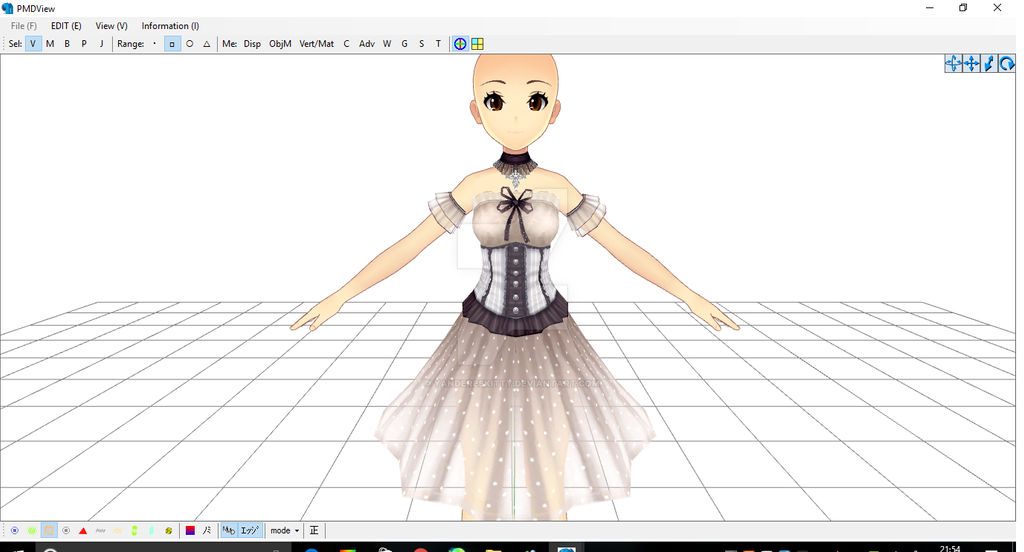Toggle bone selection B button

pyautogui.click(x=67, y=44)
